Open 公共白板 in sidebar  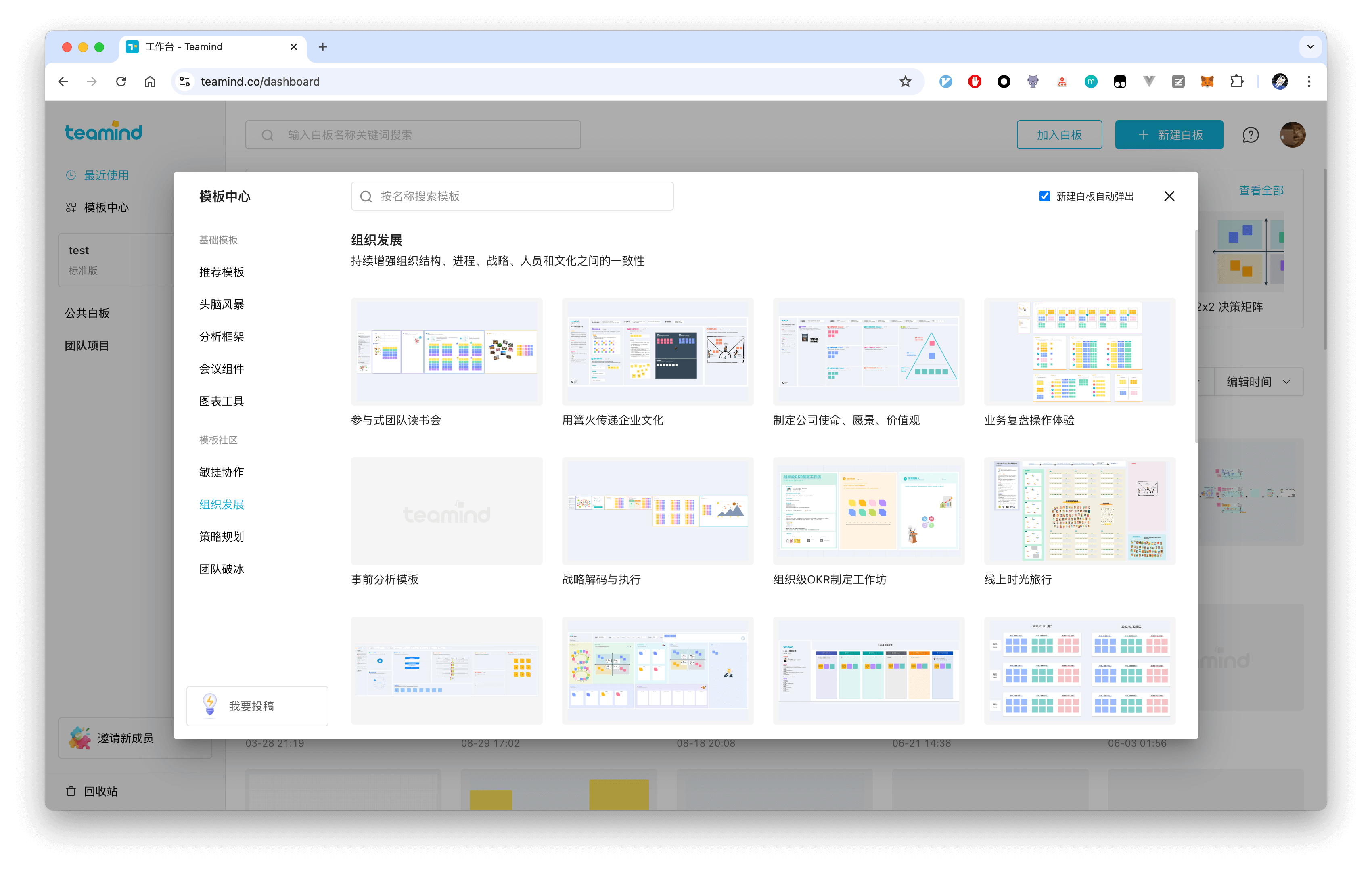(87, 313)
